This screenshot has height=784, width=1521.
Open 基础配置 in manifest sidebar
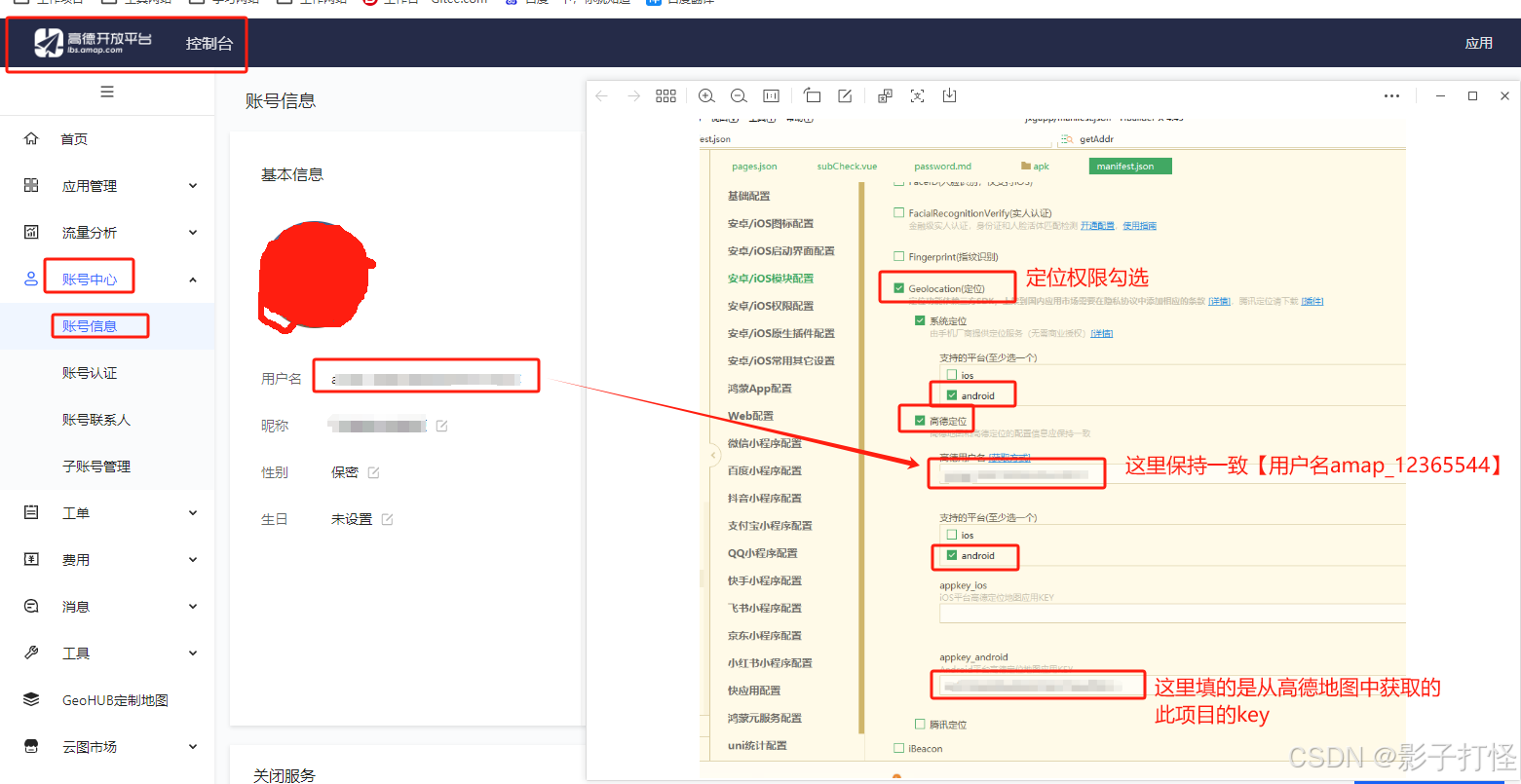click(x=748, y=196)
